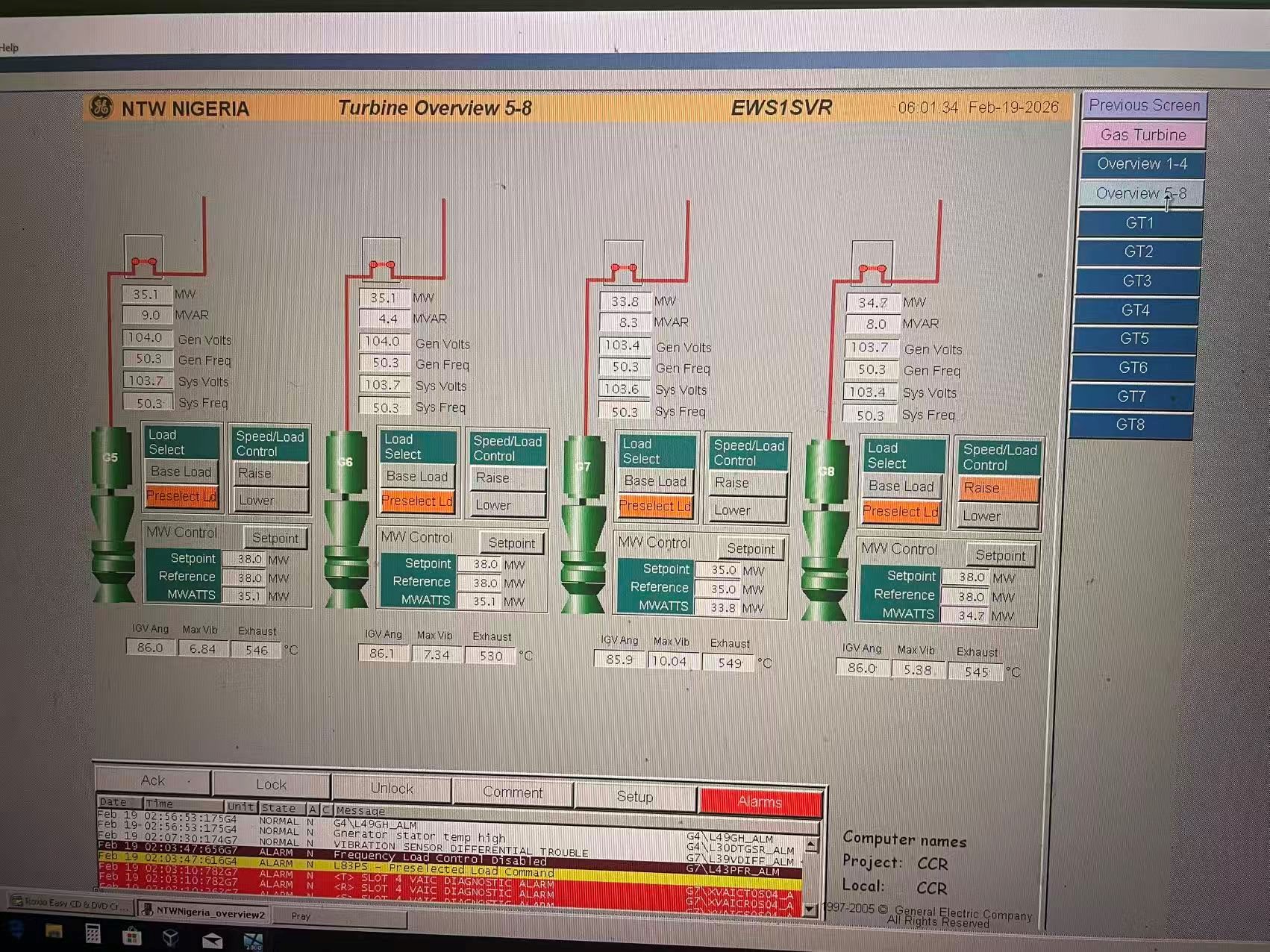
Task: Click the G5 turbine graphic
Action: 112,515
